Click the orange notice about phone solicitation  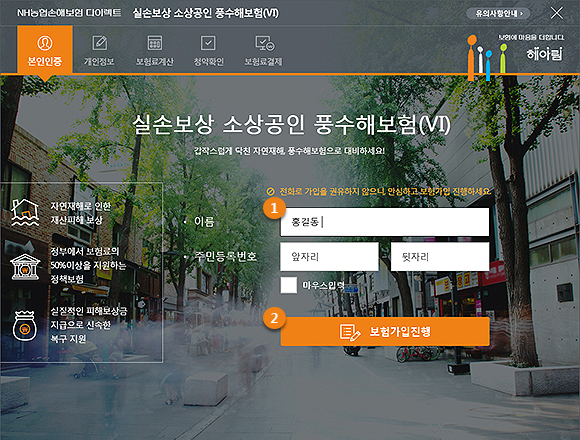[378, 191]
